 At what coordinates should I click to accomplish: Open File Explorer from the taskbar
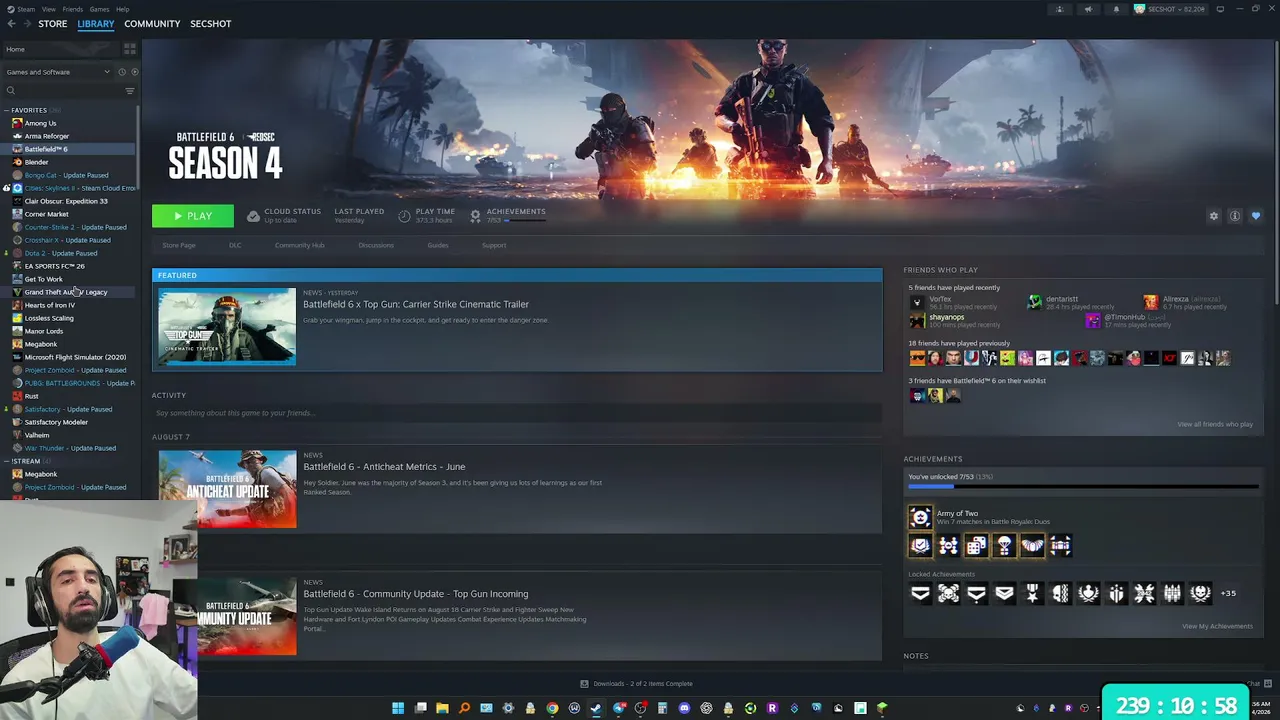pos(442,708)
